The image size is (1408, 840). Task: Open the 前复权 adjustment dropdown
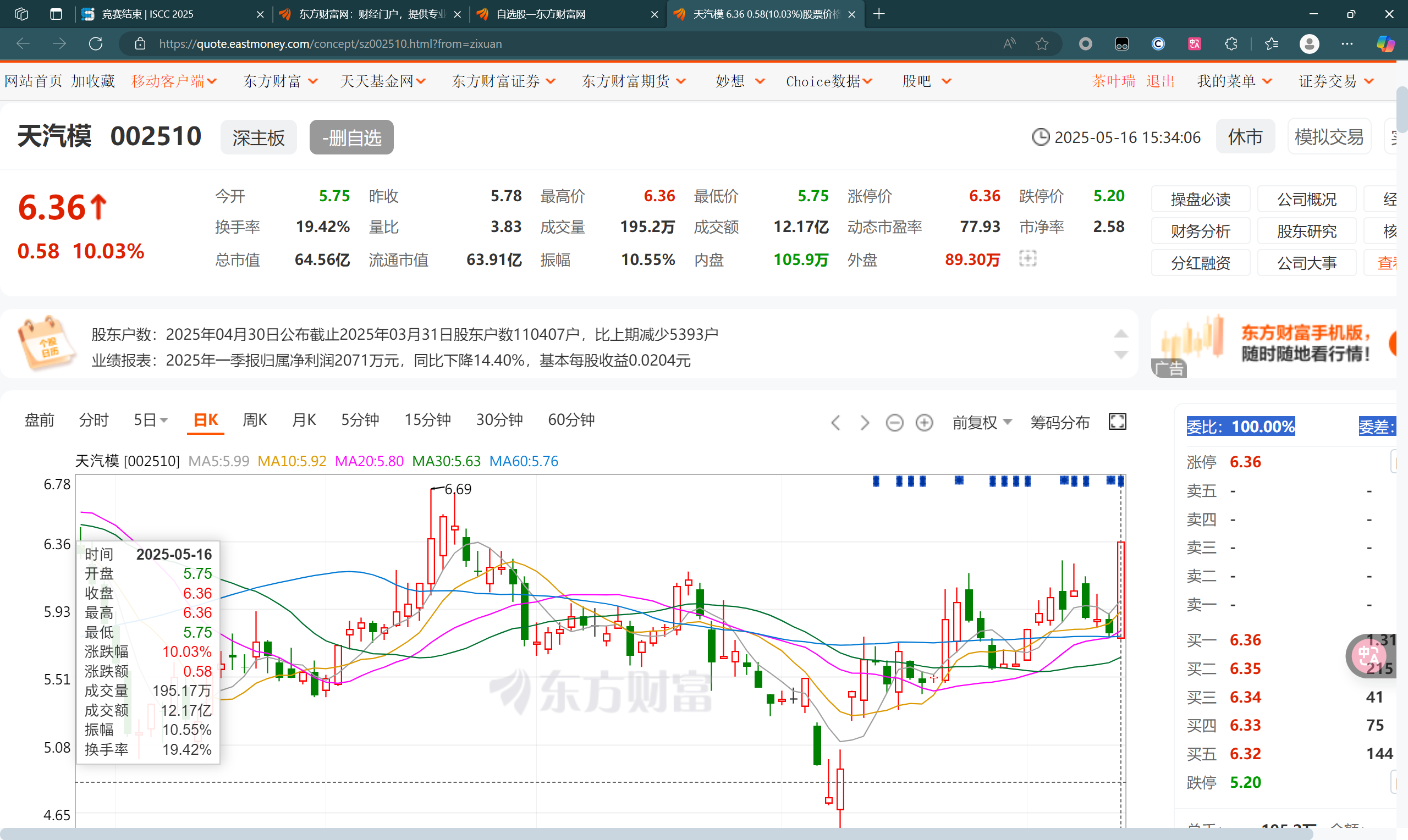(982, 422)
